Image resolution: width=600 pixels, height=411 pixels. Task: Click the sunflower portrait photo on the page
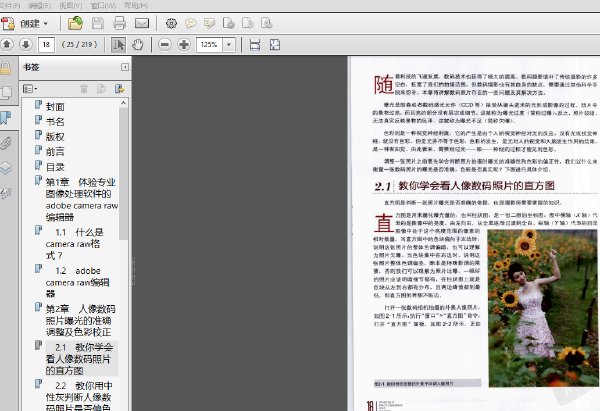tap(543, 308)
